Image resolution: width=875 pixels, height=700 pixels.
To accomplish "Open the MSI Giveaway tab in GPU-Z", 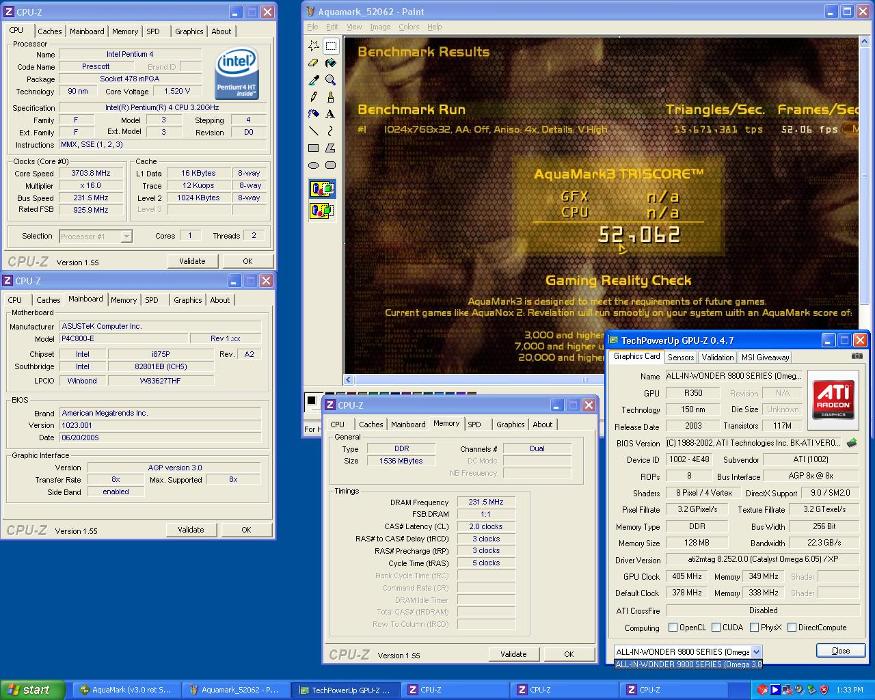I will (x=765, y=357).
